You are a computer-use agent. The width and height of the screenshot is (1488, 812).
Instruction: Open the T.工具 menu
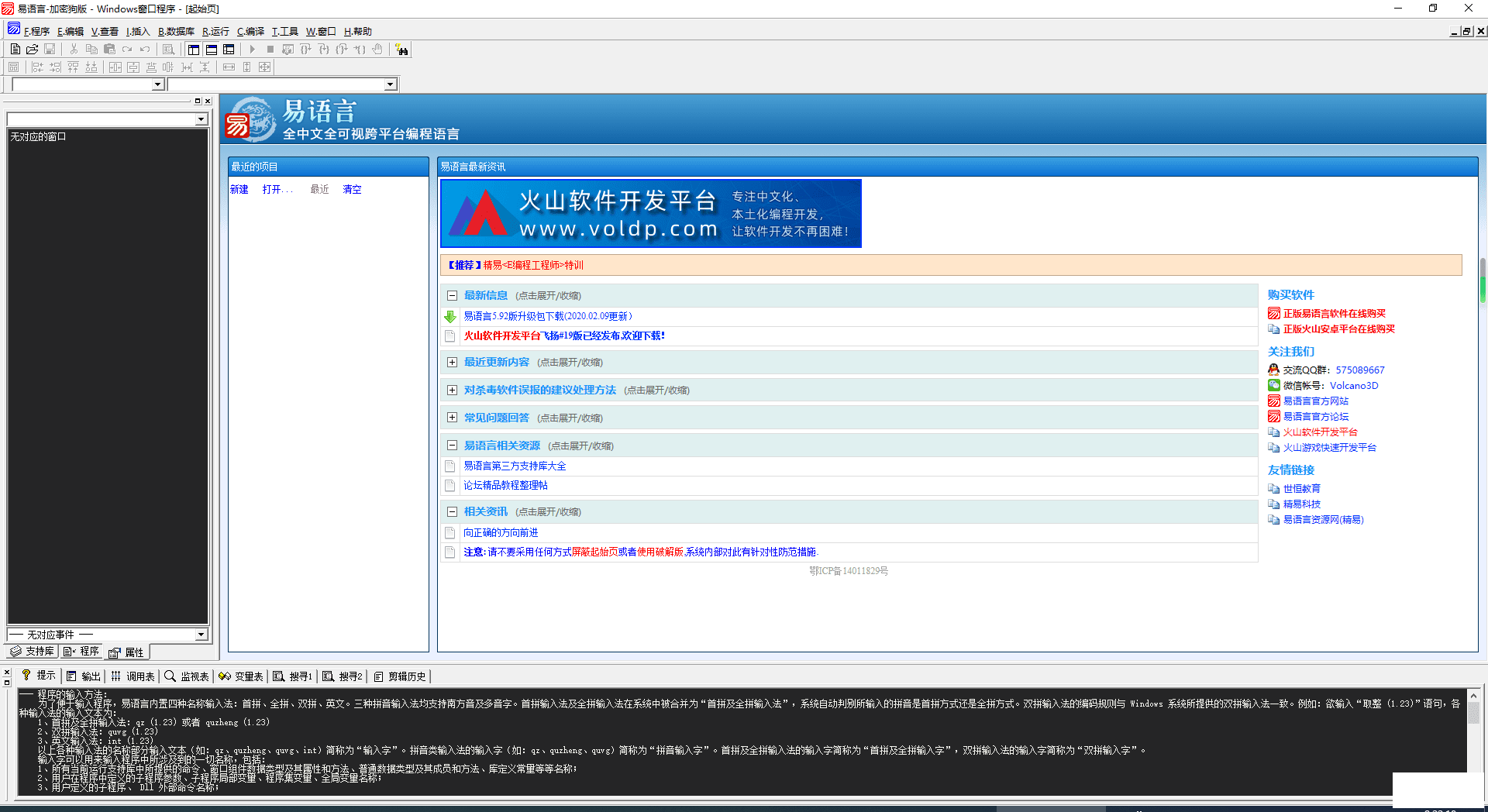click(x=284, y=31)
